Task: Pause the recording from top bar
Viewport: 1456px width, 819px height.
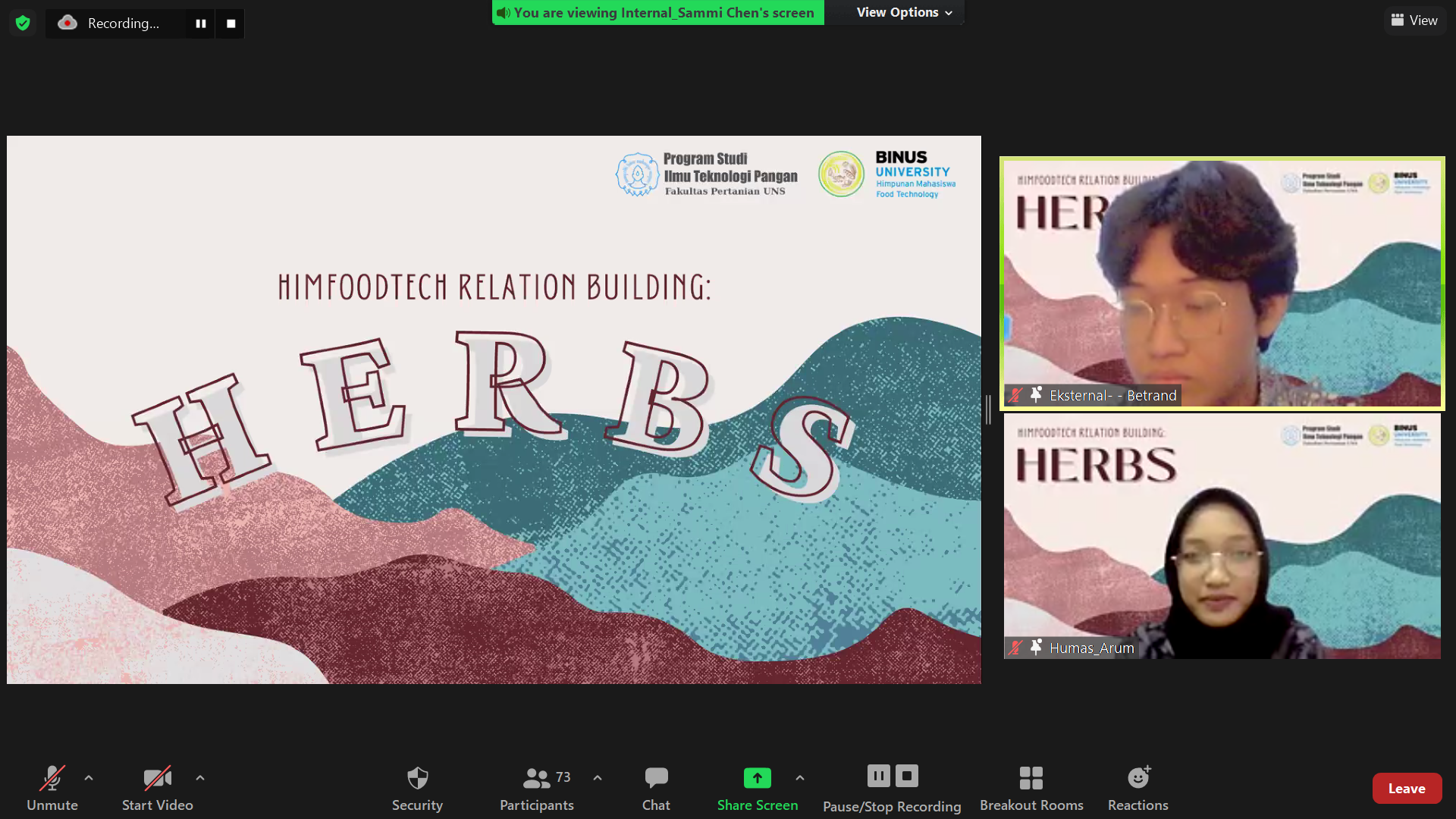Action: pyautogui.click(x=201, y=24)
